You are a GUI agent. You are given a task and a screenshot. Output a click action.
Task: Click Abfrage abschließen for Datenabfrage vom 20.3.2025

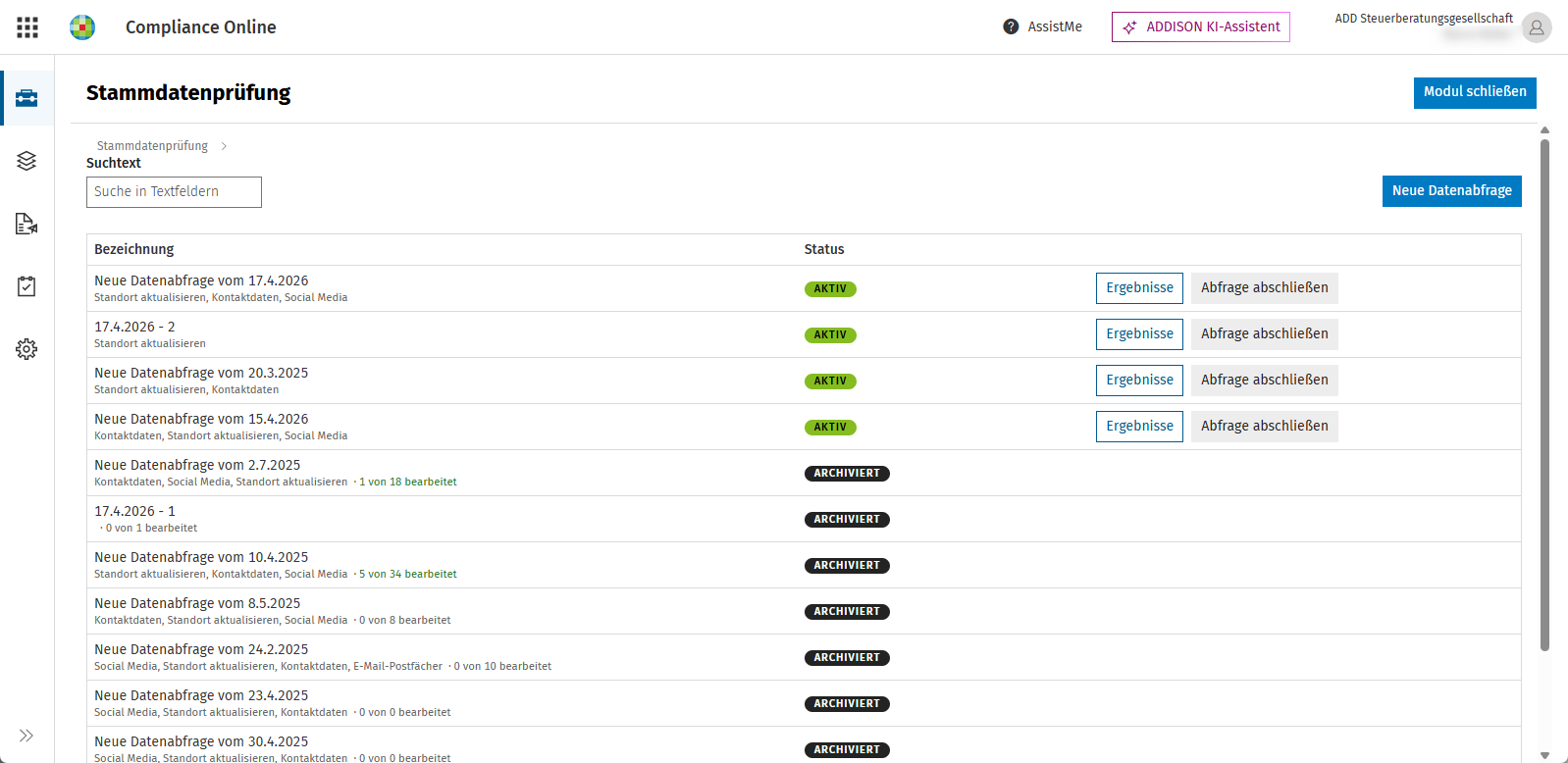point(1265,381)
